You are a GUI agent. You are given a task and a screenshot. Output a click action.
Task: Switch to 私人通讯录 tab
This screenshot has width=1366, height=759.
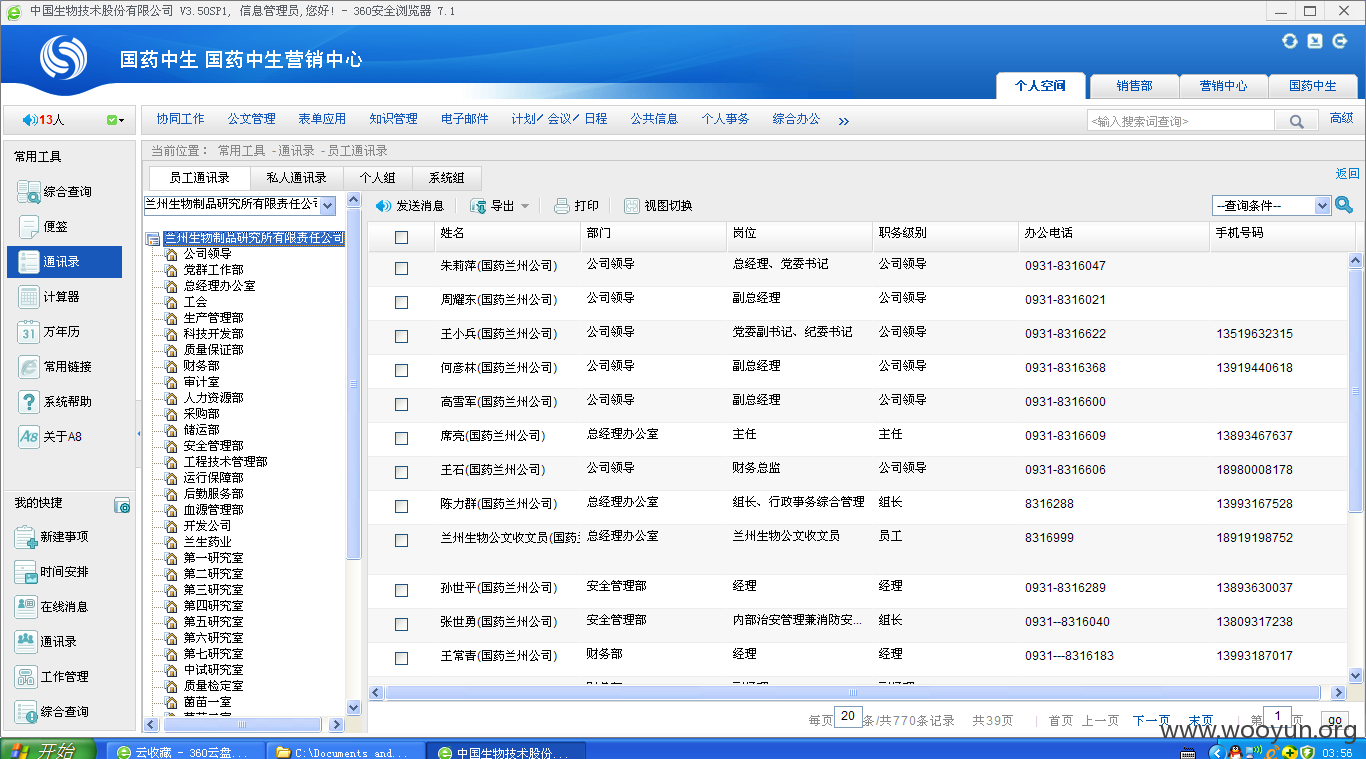[x=296, y=178]
